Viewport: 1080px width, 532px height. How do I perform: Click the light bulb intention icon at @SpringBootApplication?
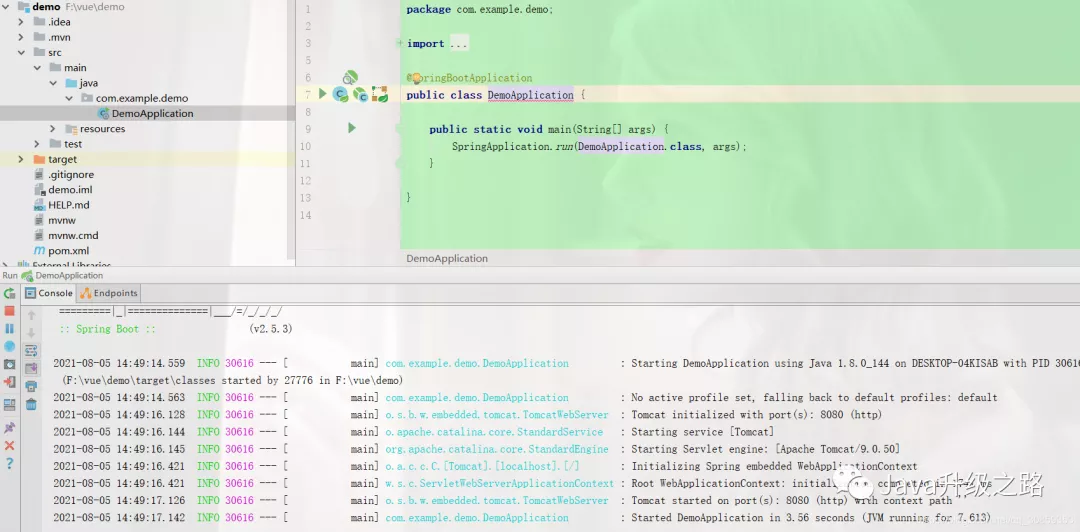[x=416, y=78]
